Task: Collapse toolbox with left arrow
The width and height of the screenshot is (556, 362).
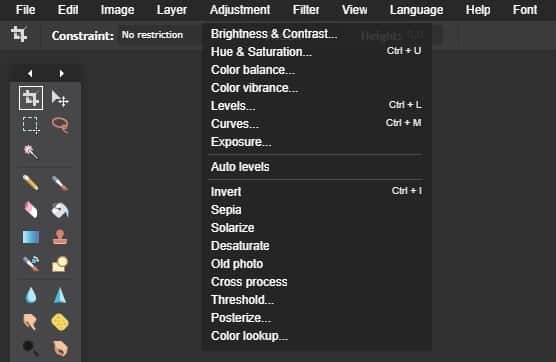Action: coord(30,73)
